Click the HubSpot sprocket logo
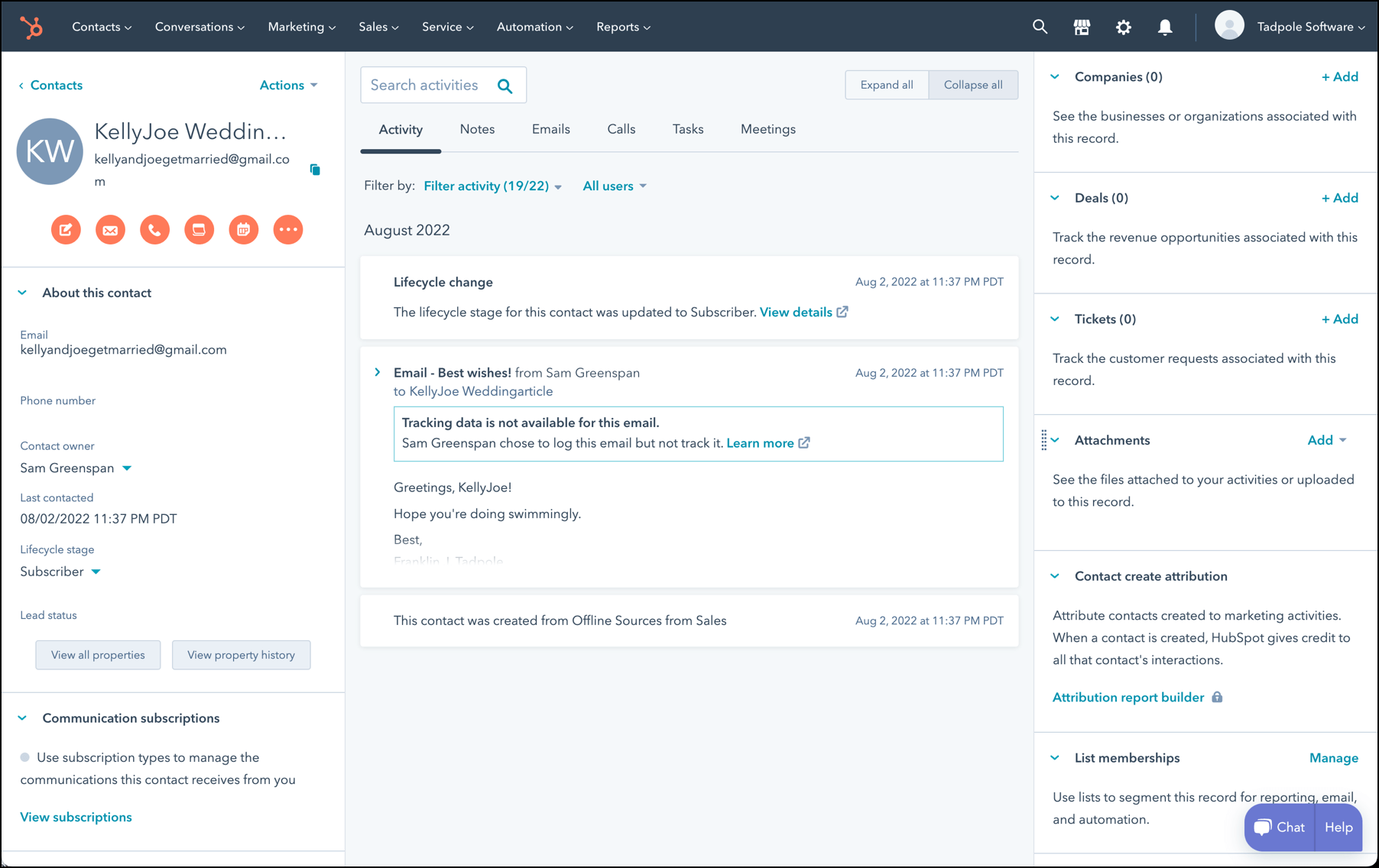This screenshot has width=1379, height=868. click(x=31, y=28)
